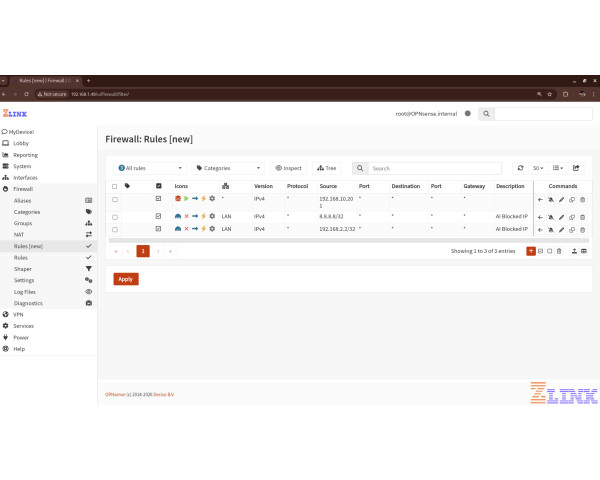This screenshot has width=600, height=480.
Task: Toggle the enabled checkbox for 8.8.8.8/32 rule
Action: [158, 216]
